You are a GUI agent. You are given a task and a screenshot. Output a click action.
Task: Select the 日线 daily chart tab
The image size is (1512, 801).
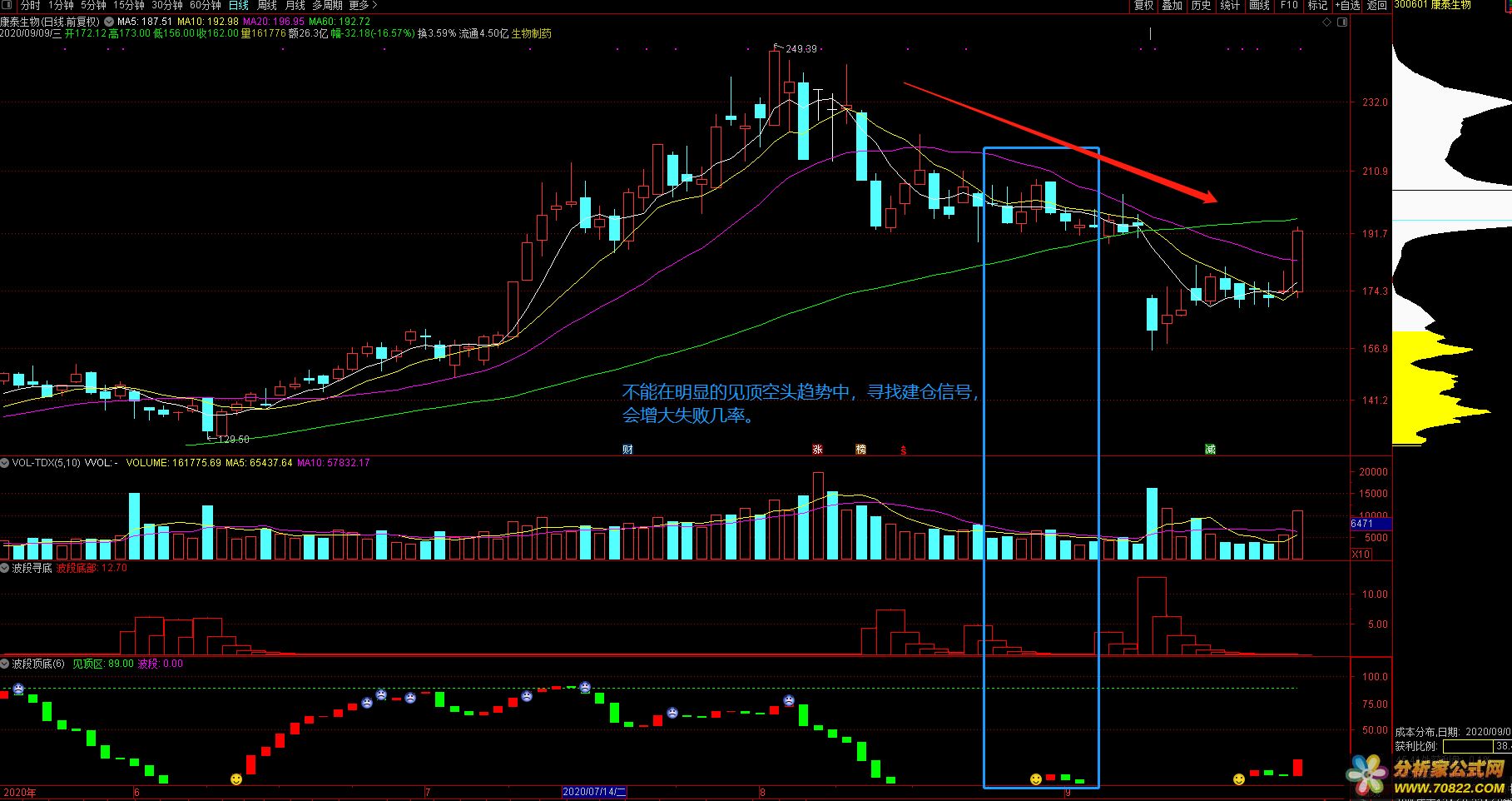click(x=239, y=5)
